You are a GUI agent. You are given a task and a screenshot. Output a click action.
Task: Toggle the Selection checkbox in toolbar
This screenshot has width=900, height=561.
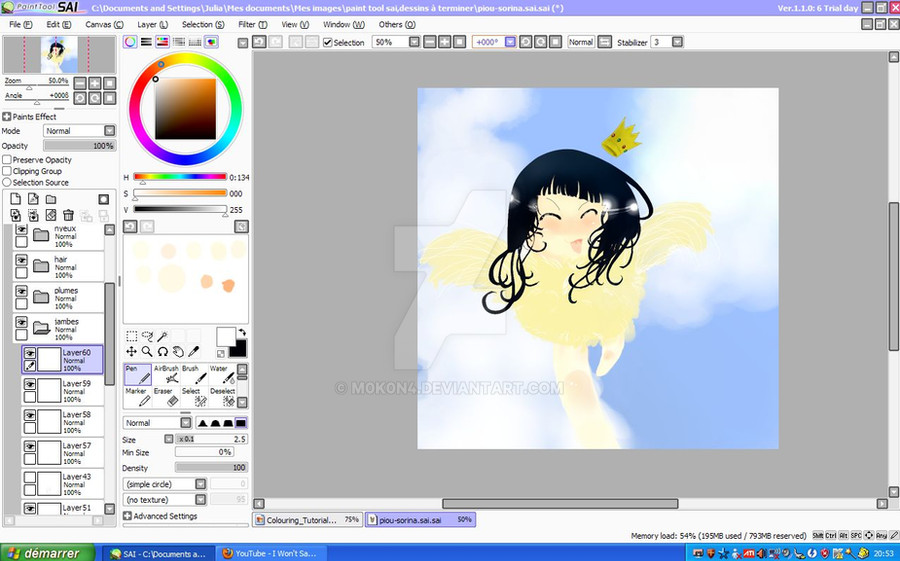click(328, 42)
